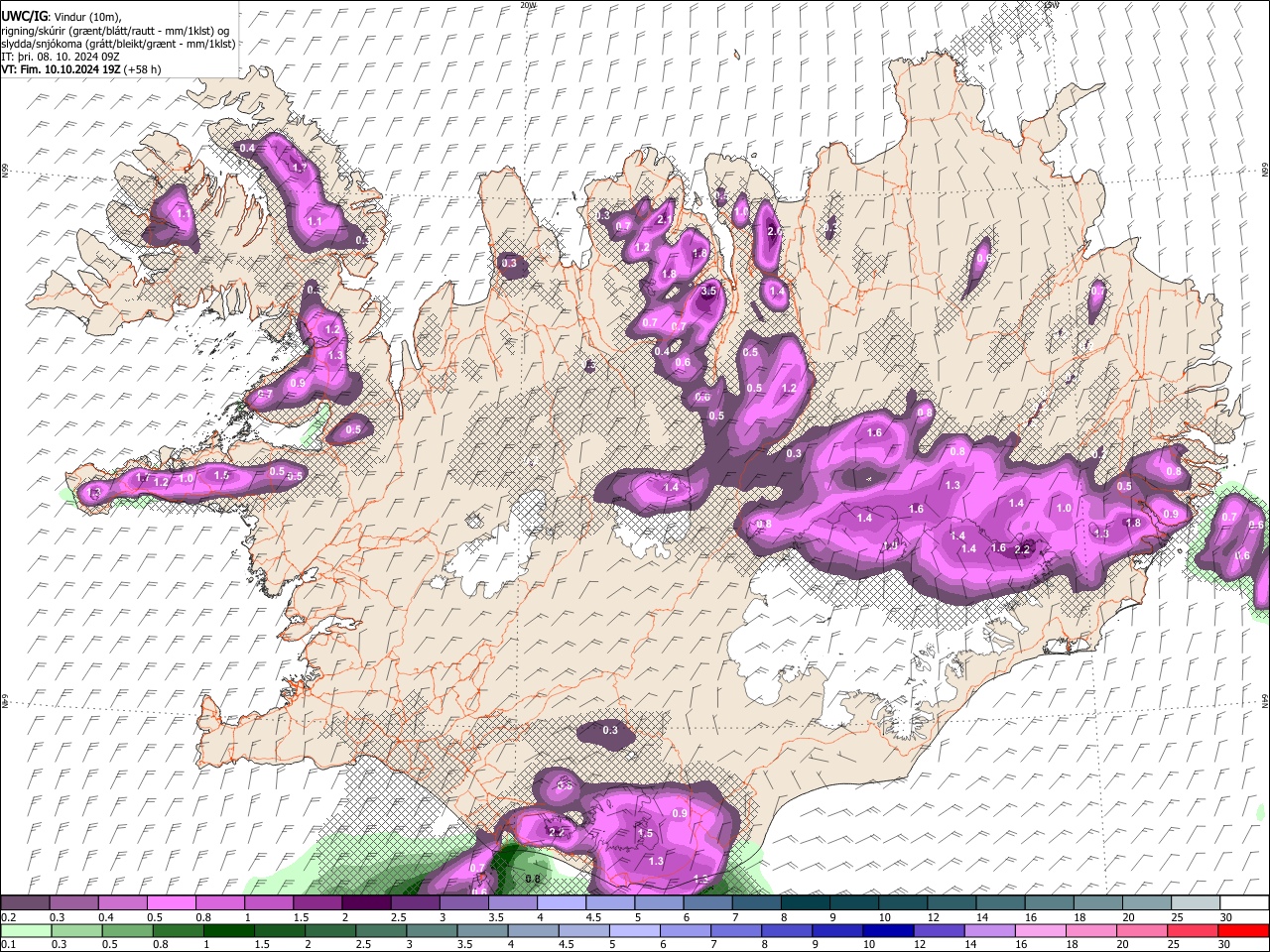The height and width of the screenshot is (952, 1270).
Task: Click the light purple 14 swatch in the bottom legend row
Action: click(989, 931)
